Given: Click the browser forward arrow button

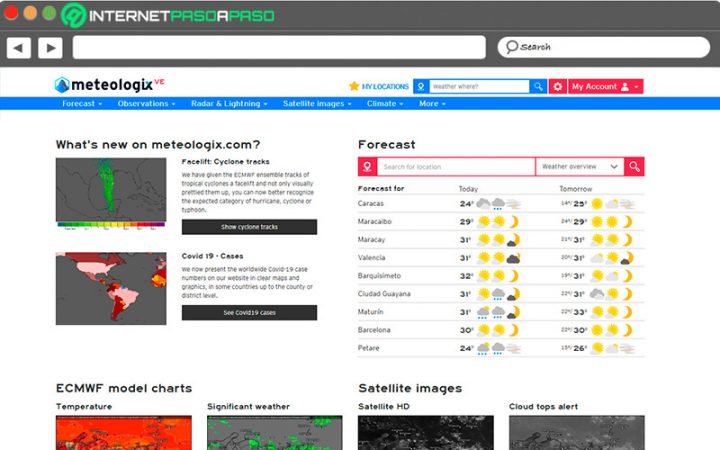Looking at the screenshot, I should (x=51, y=47).
